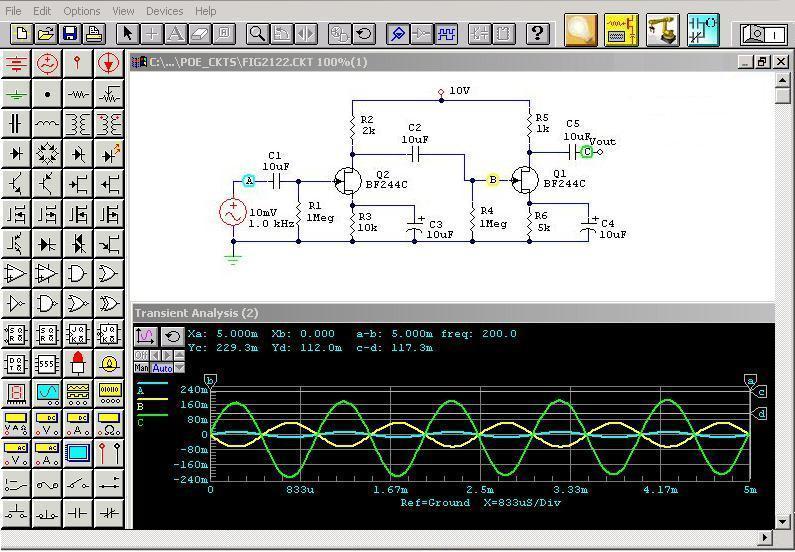
Task: Select the Probe tool in toolbar
Action: pyautogui.click(x=397, y=33)
